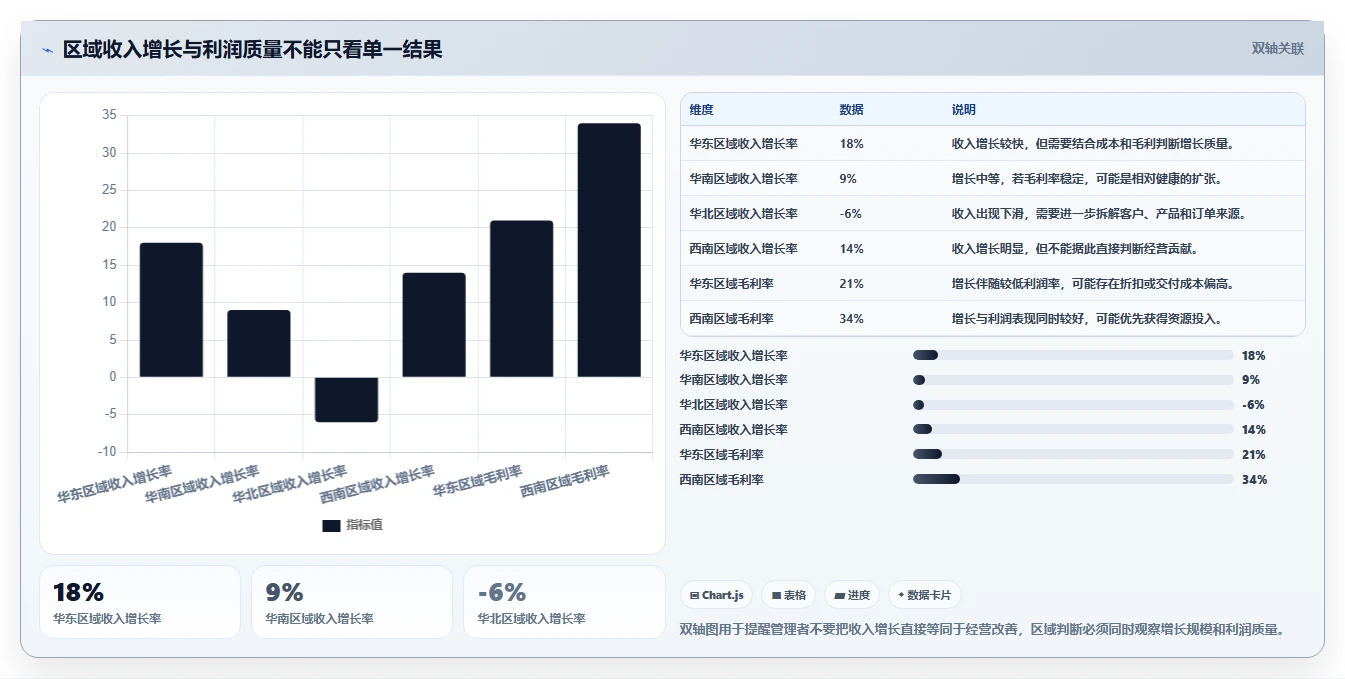
Task: Click the y-axis label 35
Action: 109,116
